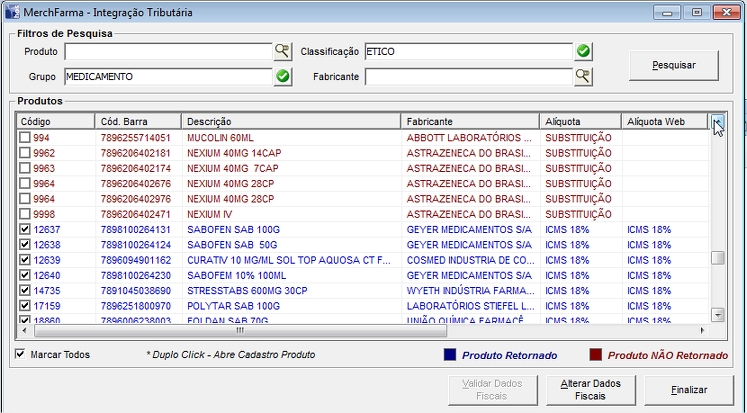Sort by the Fabricante column header
The image size is (747, 413).
[470, 121]
